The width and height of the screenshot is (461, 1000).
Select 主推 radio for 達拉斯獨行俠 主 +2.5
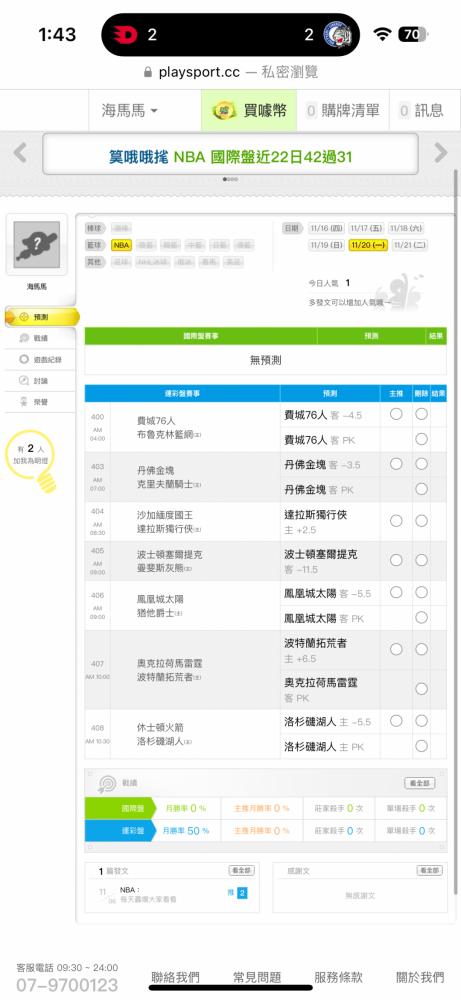(396, 521)
